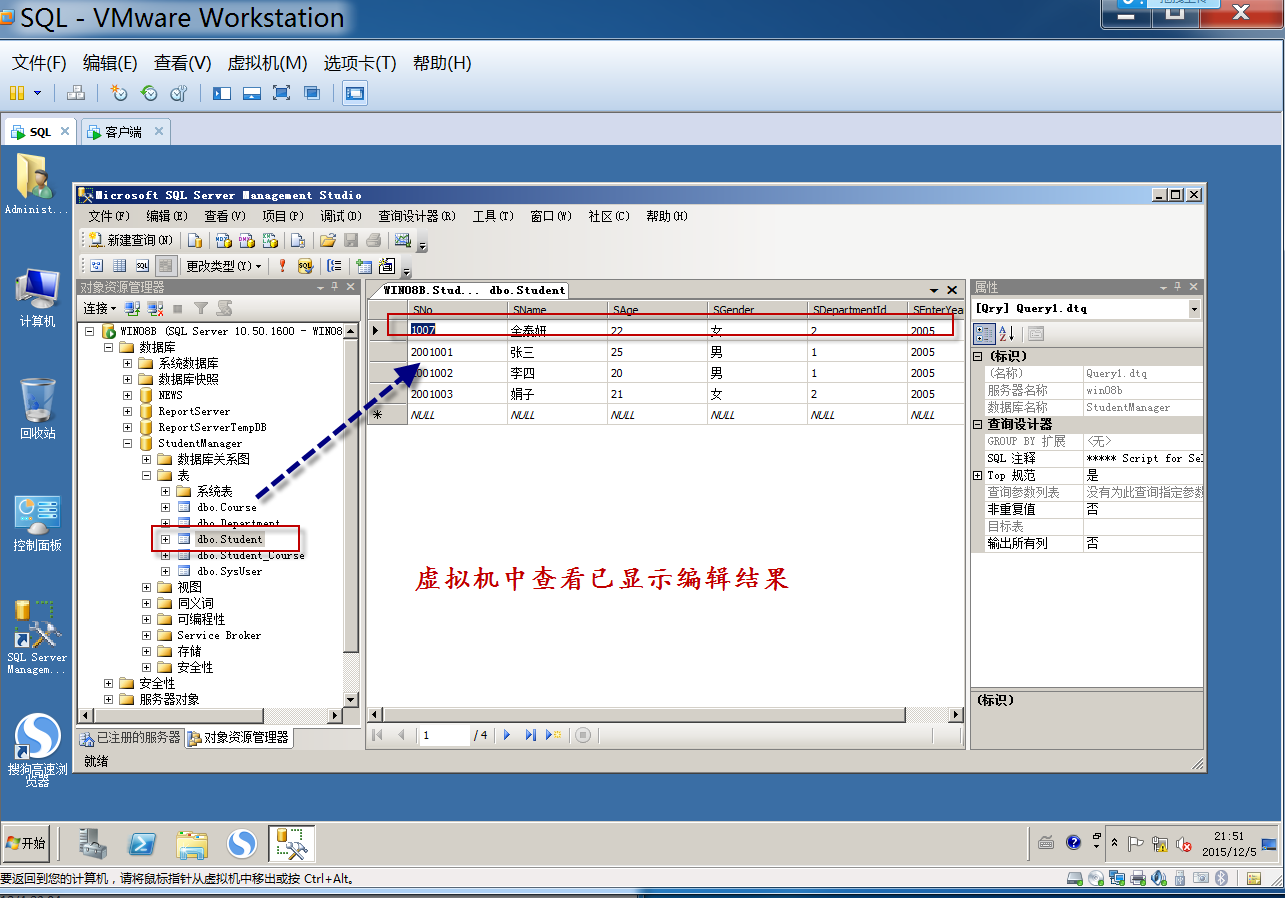
Task: Click 新建查询 in the SSMS toolbar
Action: point(130,240)
